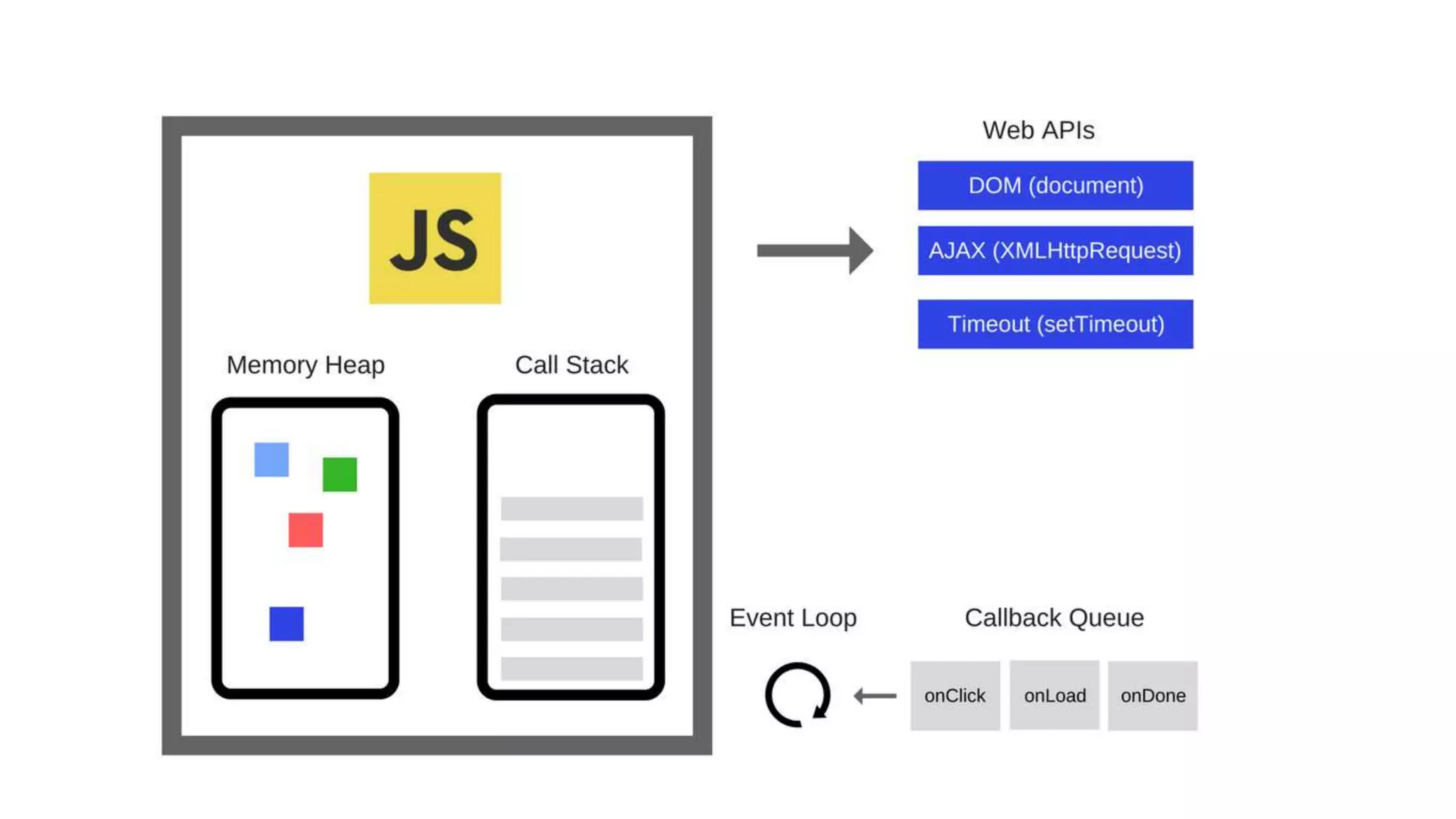Click the Callback Queue heading
The width and height of the screenshot is (1456, 819).
pos(1054,618)
